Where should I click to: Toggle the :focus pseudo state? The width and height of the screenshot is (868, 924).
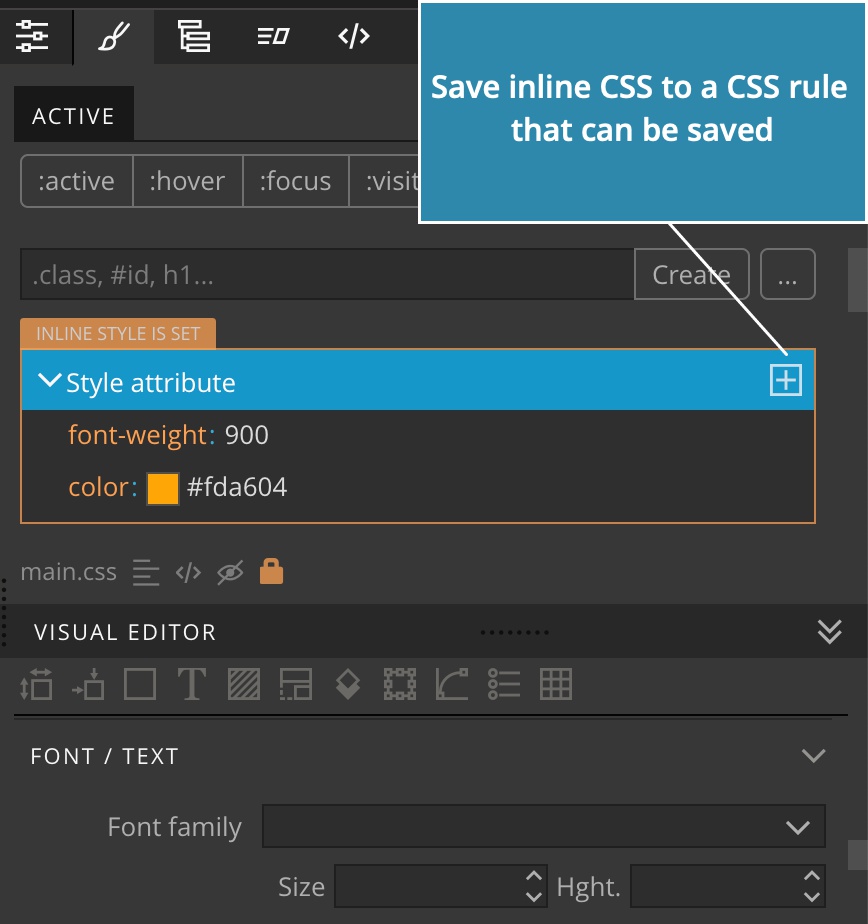(x=295, y=181)
